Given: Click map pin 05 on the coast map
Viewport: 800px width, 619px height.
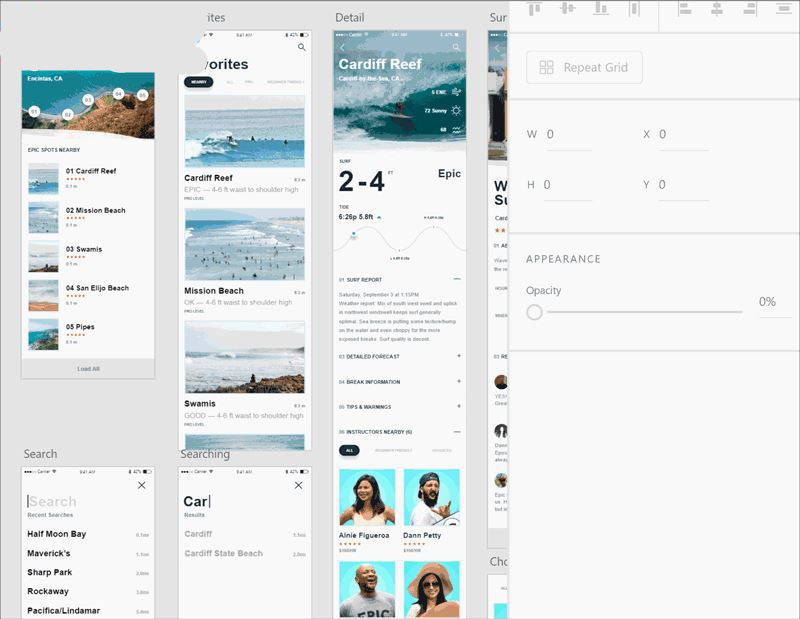Looking at the screenshot, I should (x=142, y=95).
